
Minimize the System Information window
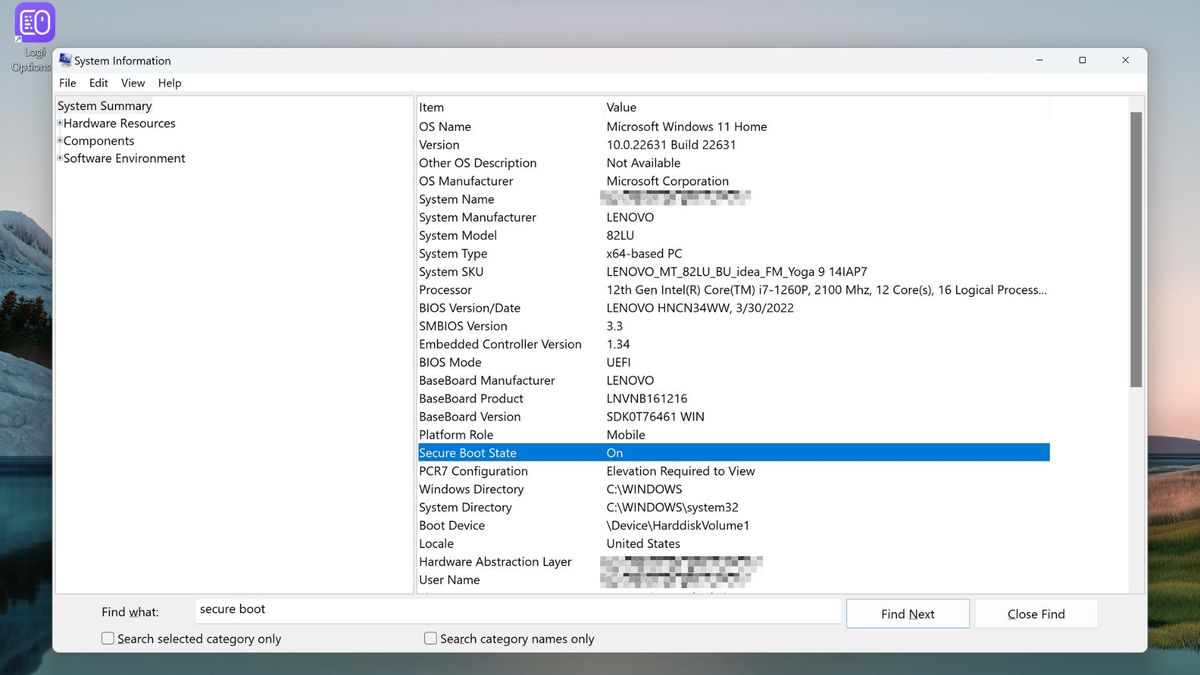coord(1038,60)
